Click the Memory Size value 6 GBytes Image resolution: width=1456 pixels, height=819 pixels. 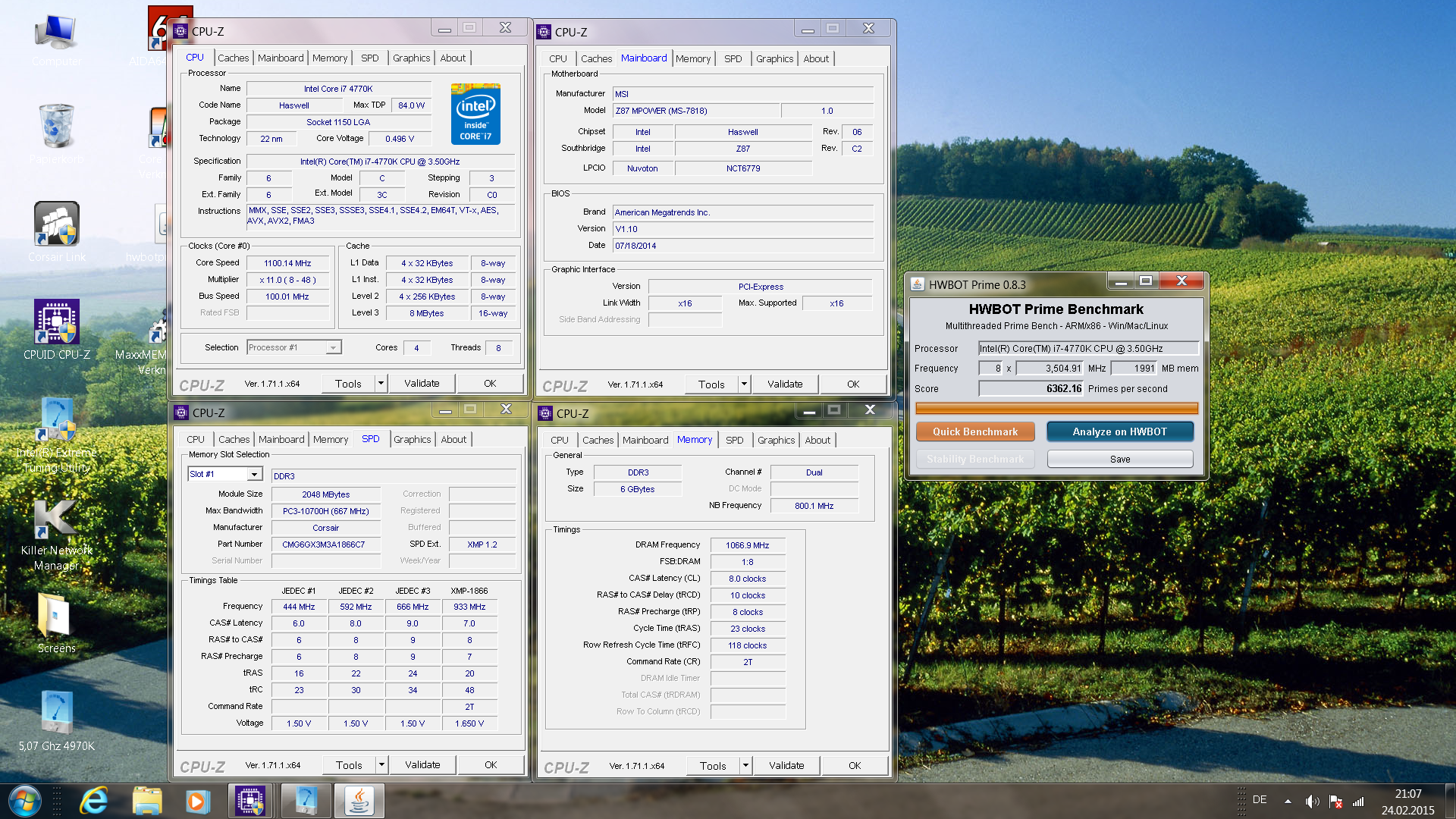coord(637,489)
